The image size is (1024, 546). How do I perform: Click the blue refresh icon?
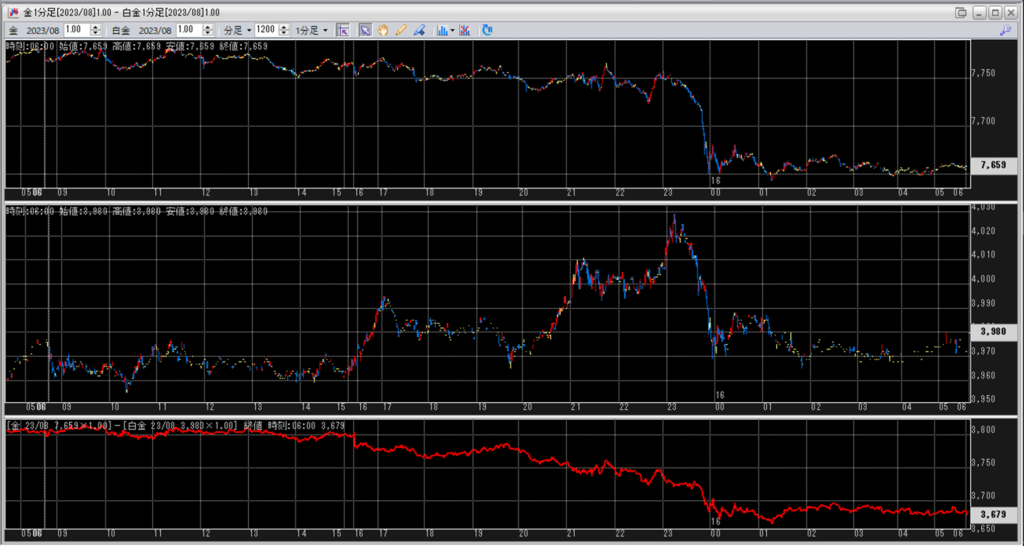[x=487, y=30]
